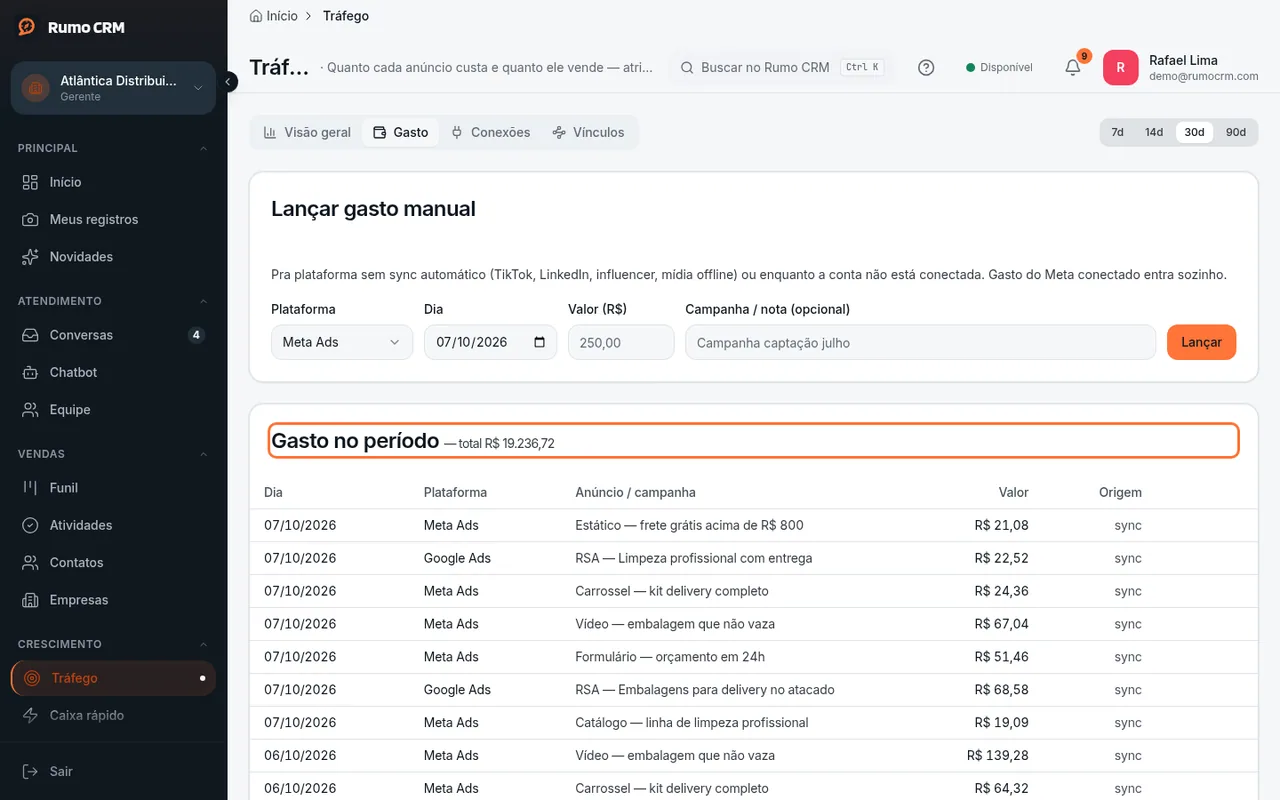
Task: Select the 30d period option
Action: click(x=1194, y=132)
